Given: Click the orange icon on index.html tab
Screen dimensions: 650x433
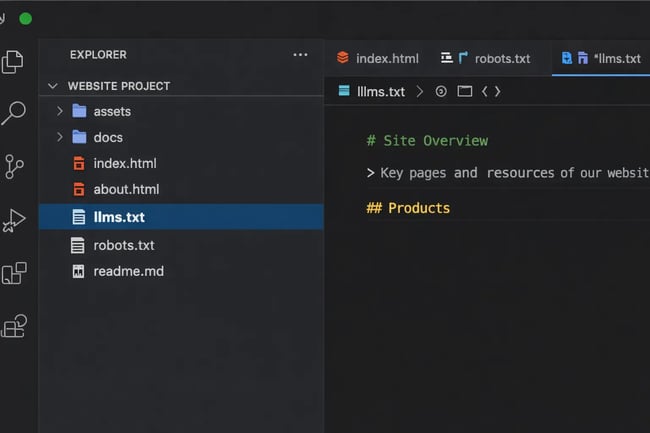Looking at the screenshot, I should (343, 58).
